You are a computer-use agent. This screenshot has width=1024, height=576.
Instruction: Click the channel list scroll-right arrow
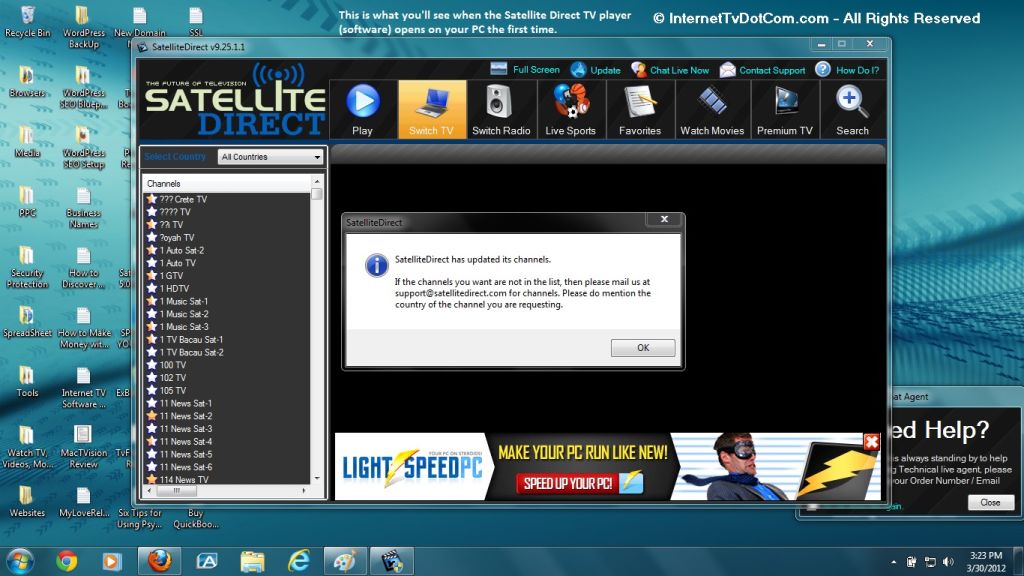click(x=304, y=490)
